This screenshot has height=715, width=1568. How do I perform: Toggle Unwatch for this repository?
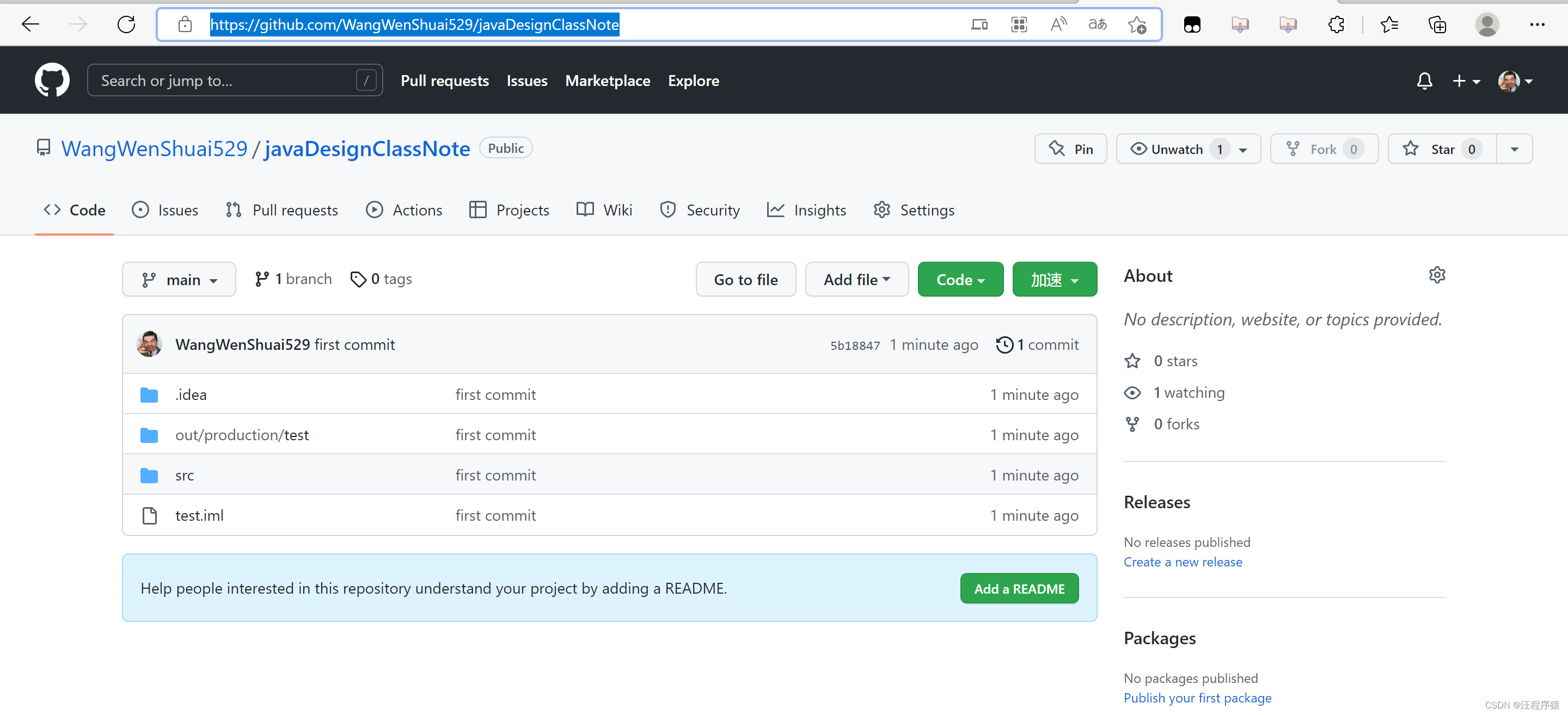pyautogui.click(x=1175, y=149)
